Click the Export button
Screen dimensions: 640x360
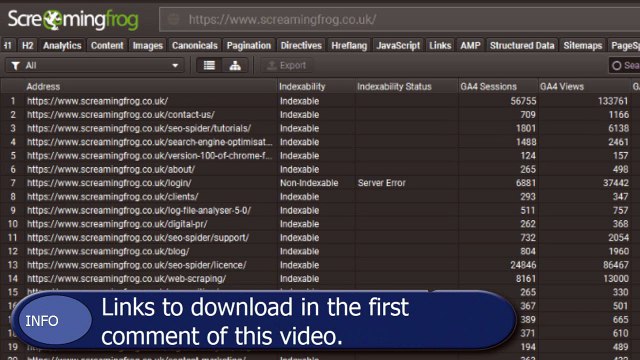coord(286,65)
